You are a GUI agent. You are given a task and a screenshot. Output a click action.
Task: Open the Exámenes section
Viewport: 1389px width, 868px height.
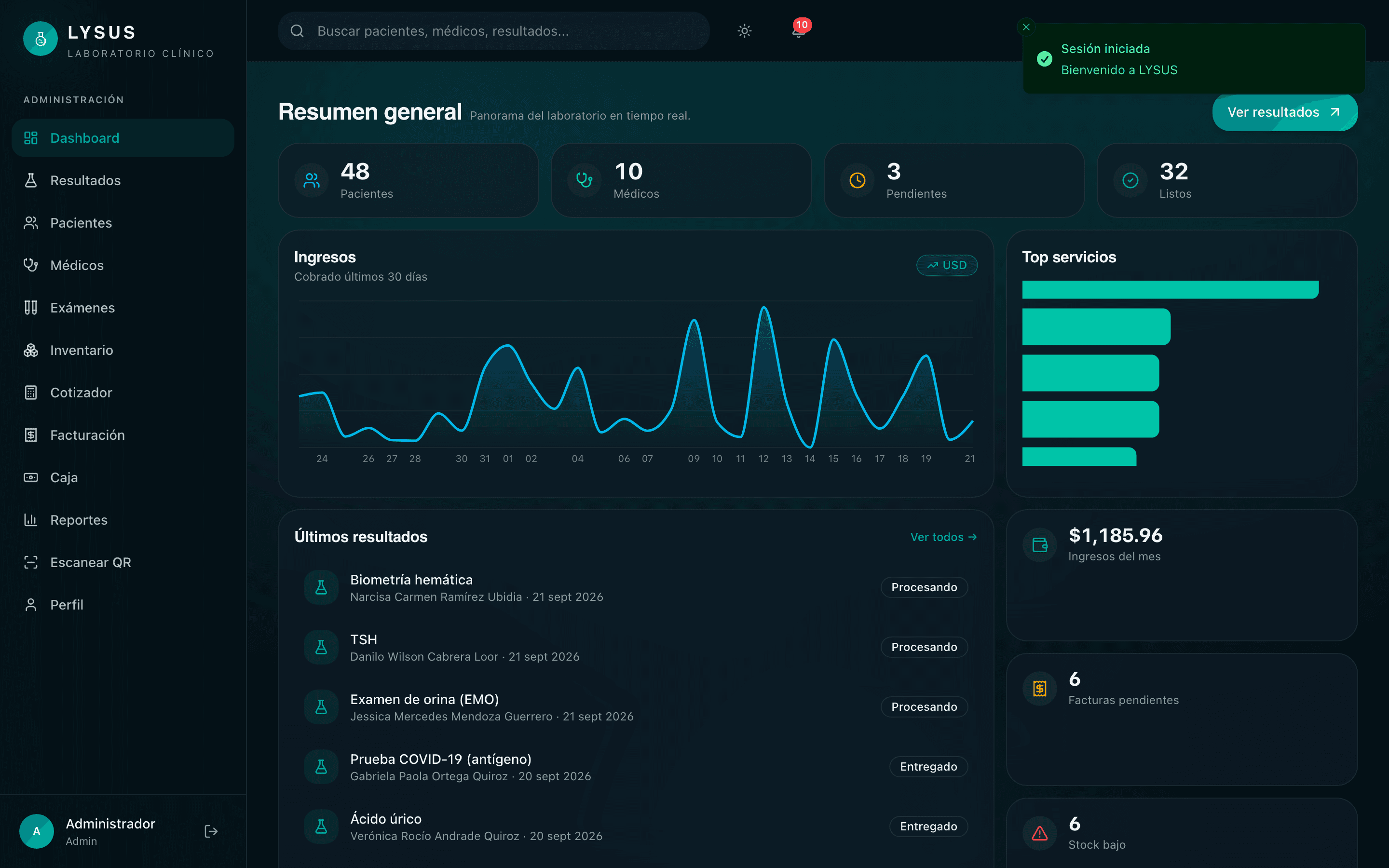click(123, 308)
